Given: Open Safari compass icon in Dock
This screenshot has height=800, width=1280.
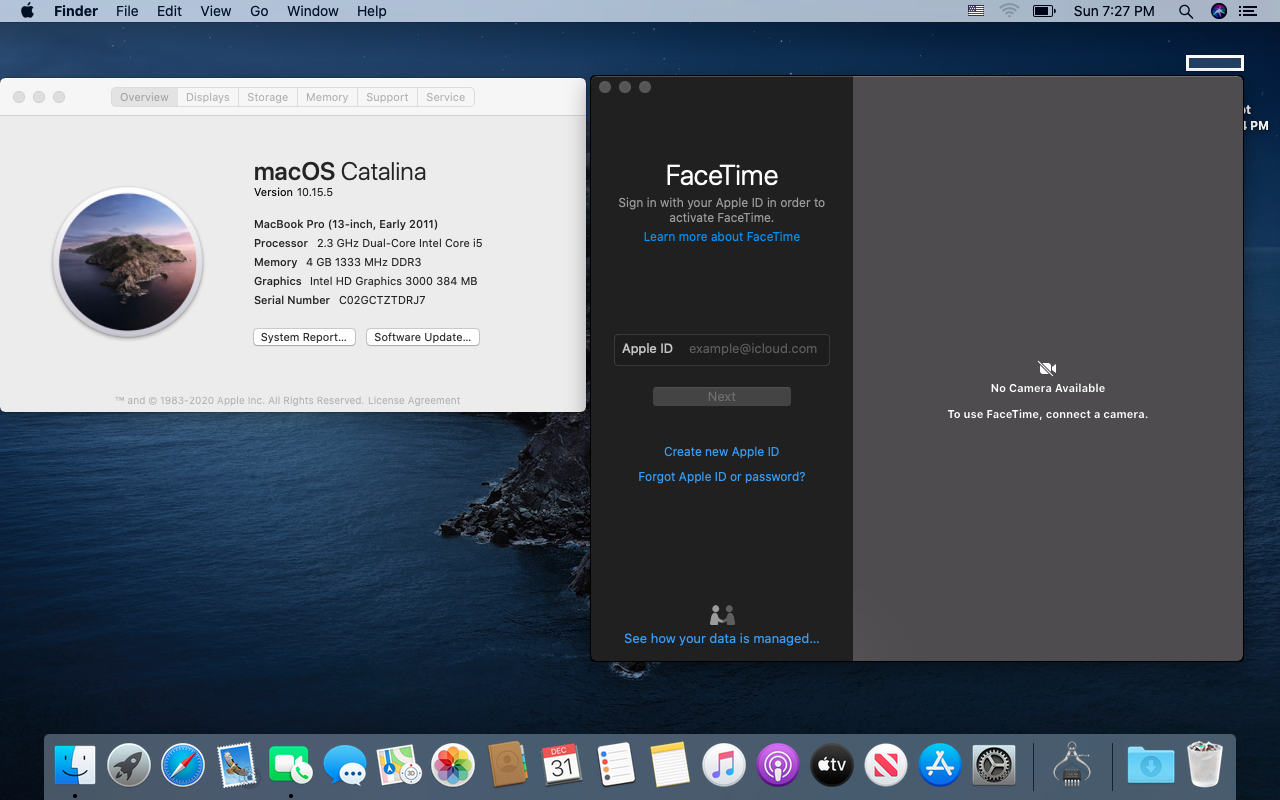Looking at the screenshot, I should 183,766.
